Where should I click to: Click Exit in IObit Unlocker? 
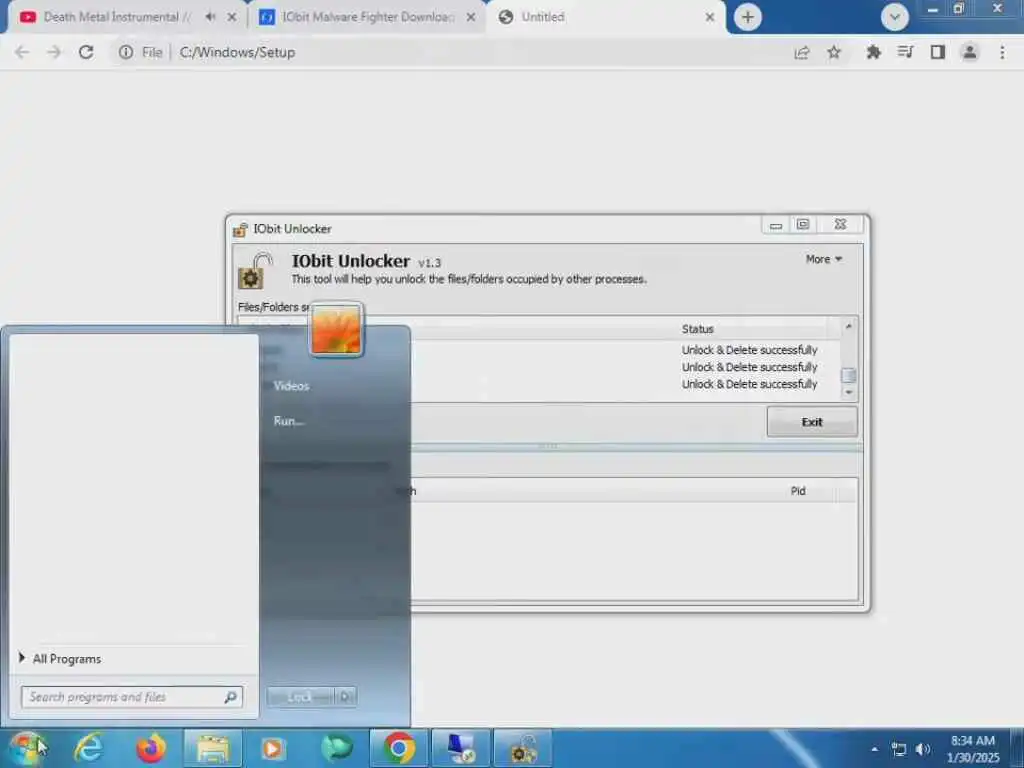(x=812, y=422)
